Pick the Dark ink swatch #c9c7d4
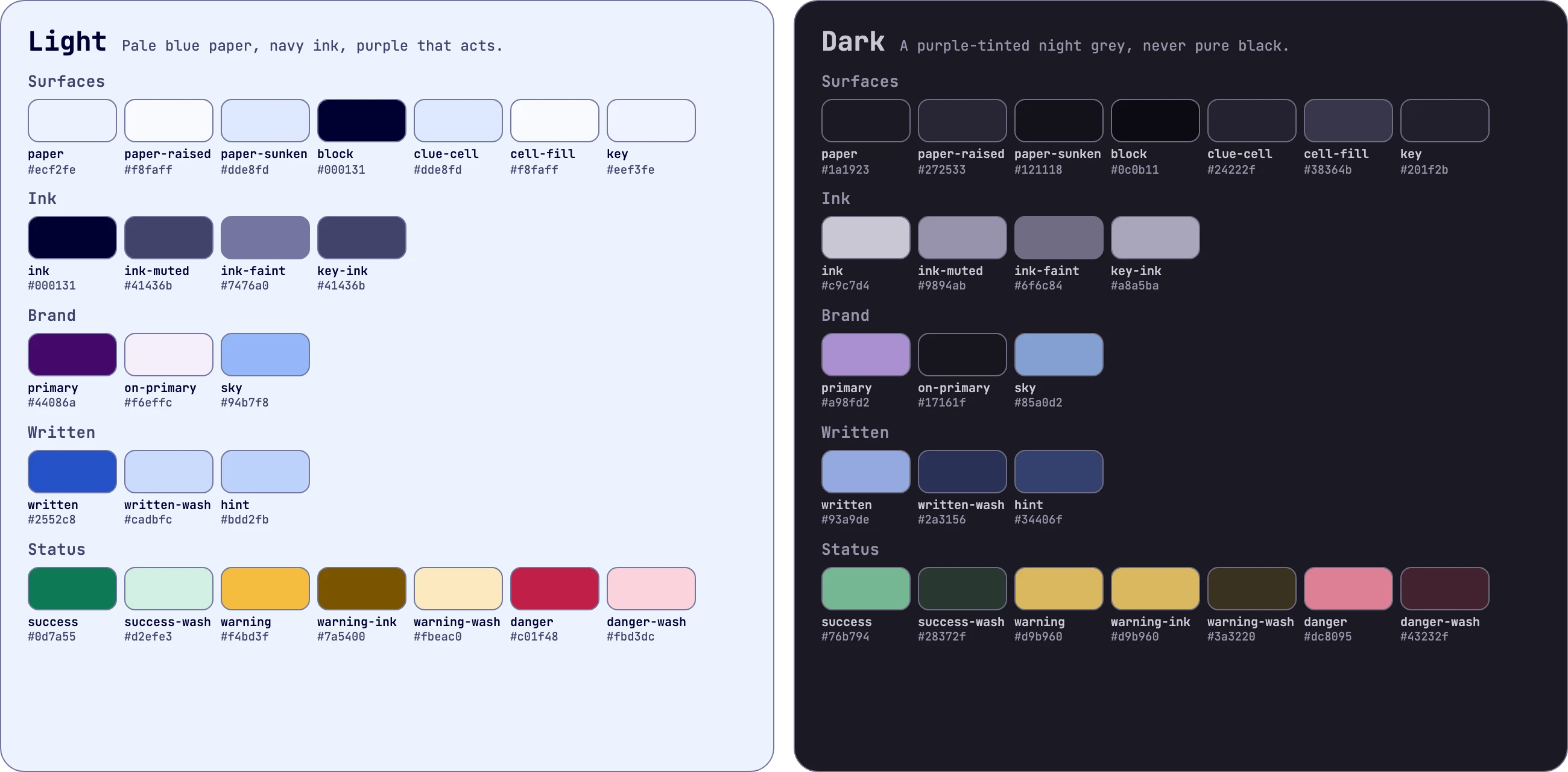 point(865,238)
